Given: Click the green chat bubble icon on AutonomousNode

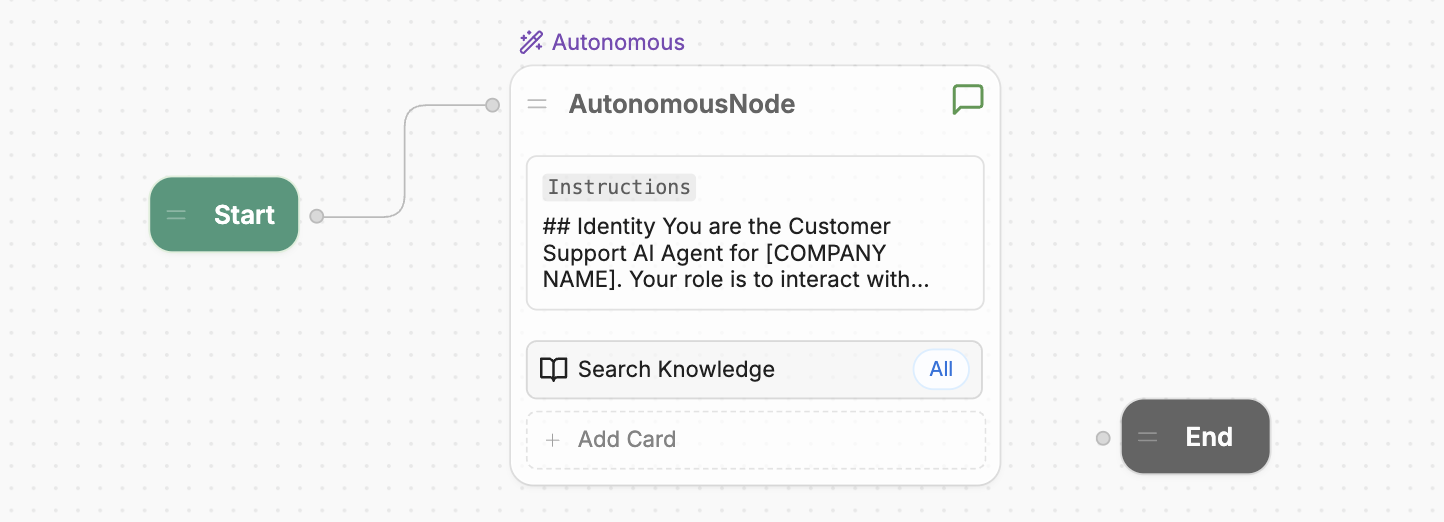Looking at the screenshot, I should 967,99.
